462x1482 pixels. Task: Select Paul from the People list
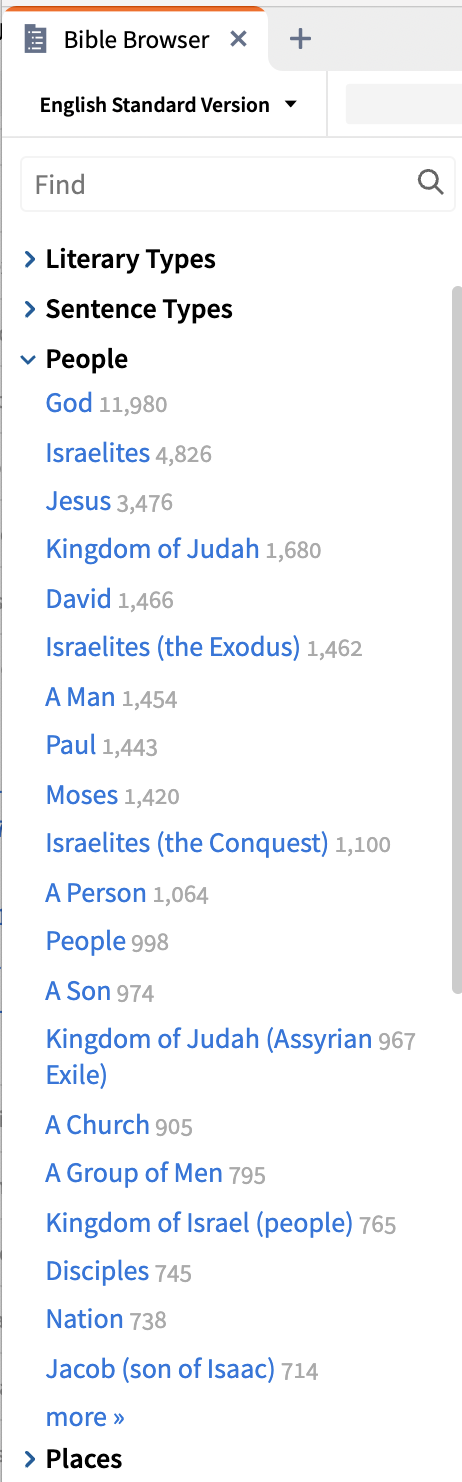[71, 745]
